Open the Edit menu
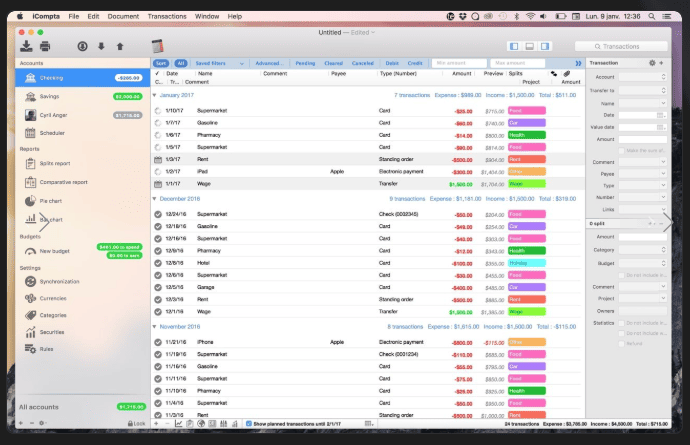690x445 pixels. (93, 16)
